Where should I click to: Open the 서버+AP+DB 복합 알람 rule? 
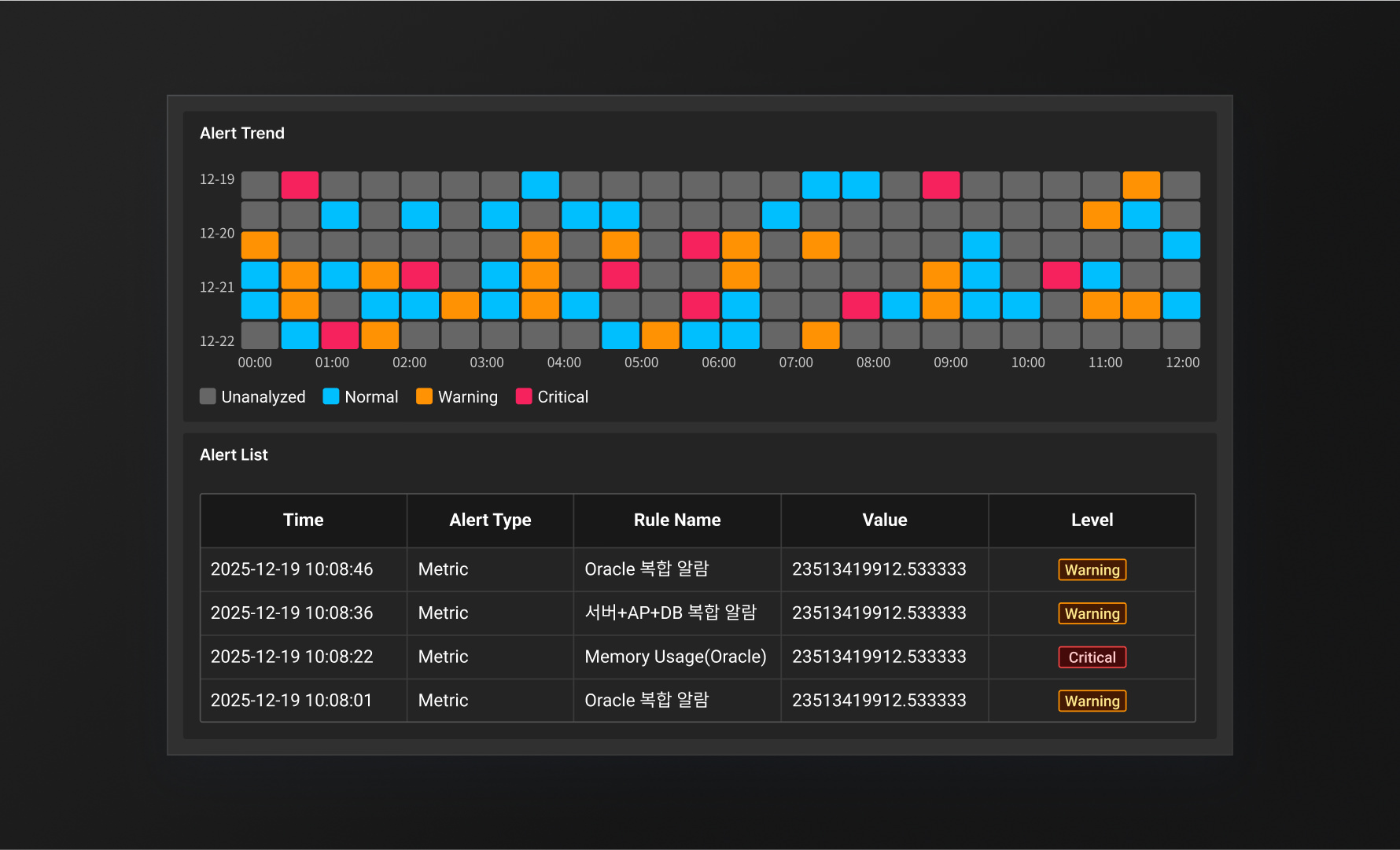(x=670, y=613)
